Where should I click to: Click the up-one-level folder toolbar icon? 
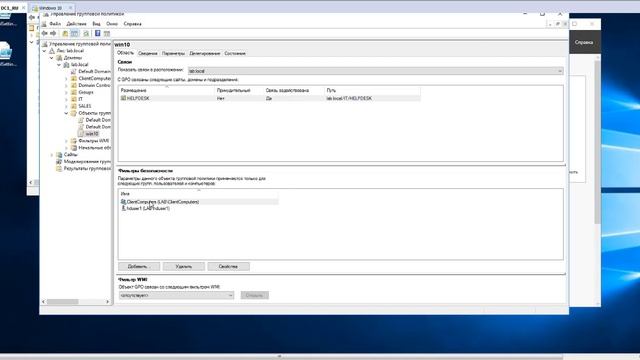[65, 33]
